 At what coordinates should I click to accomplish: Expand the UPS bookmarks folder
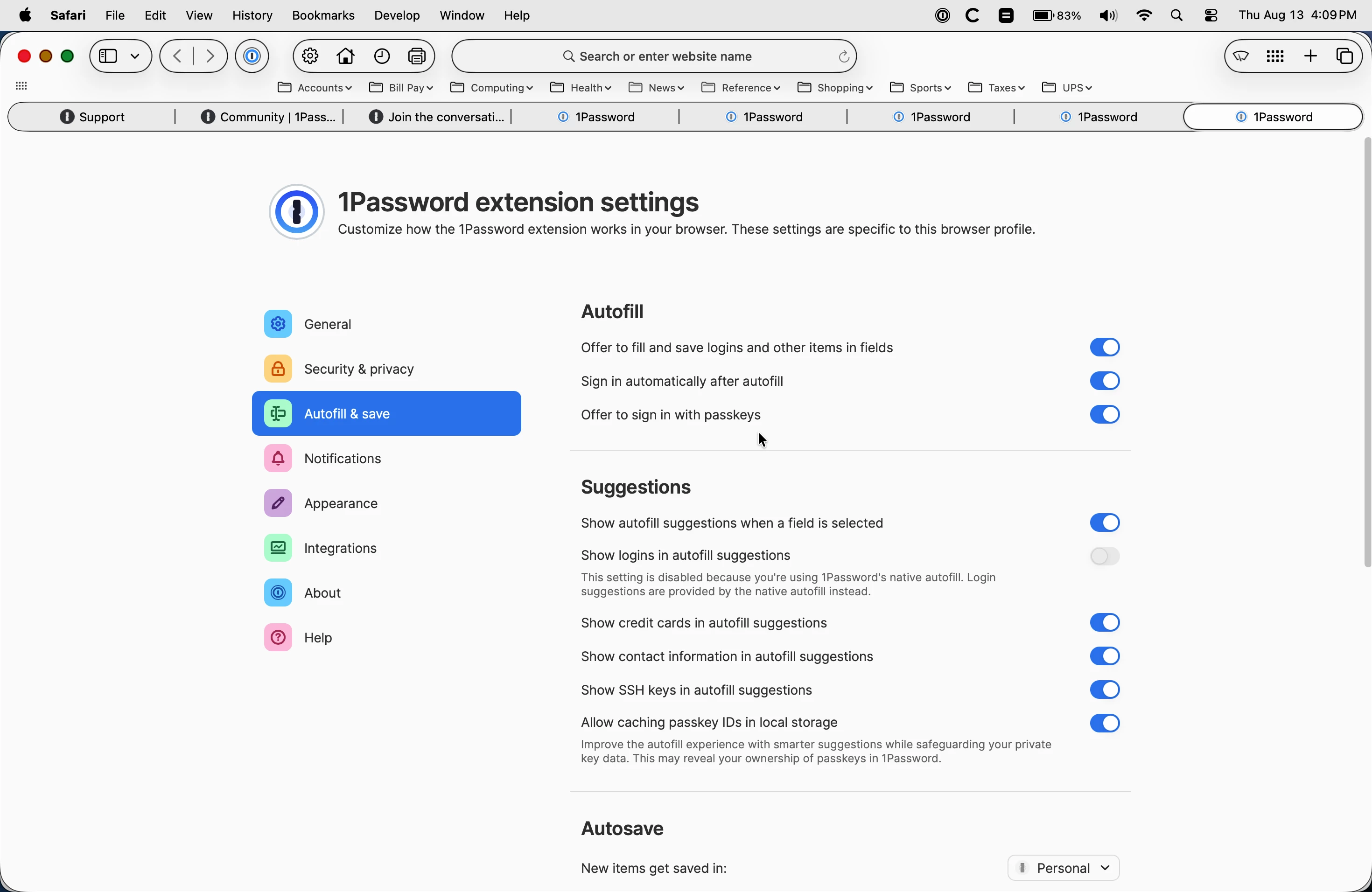(x=1067, y=88)
